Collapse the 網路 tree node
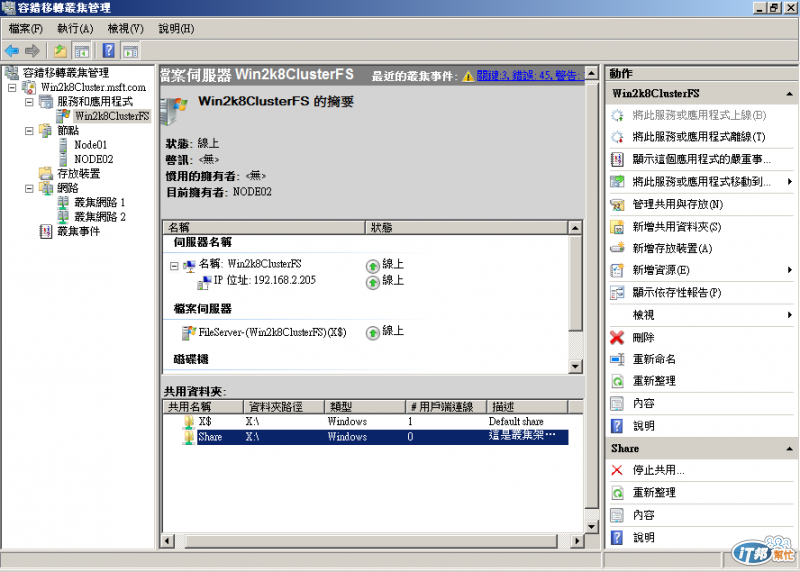The image size is (800, 572). tap(29, 188)
